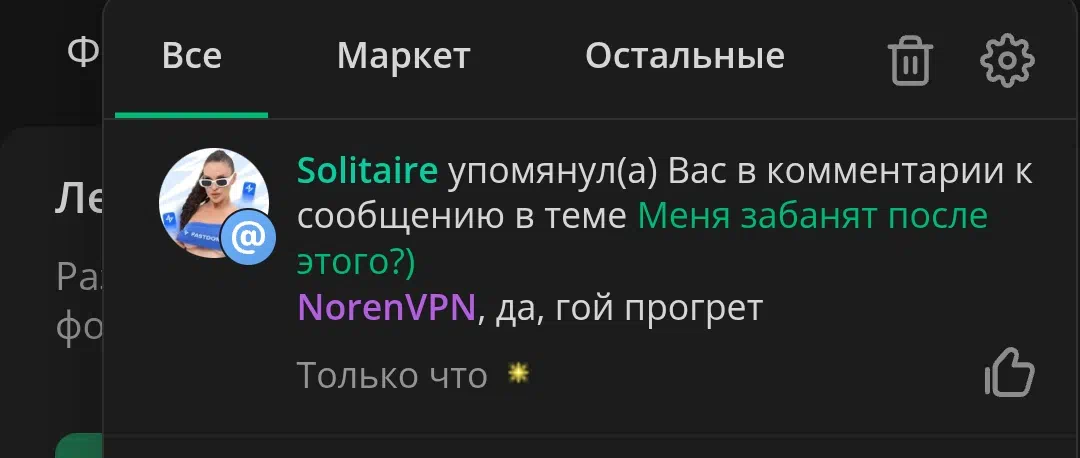Delete all notifications with trash icon
Screen dimensions: 1080x458
click(x=910, y=61)
